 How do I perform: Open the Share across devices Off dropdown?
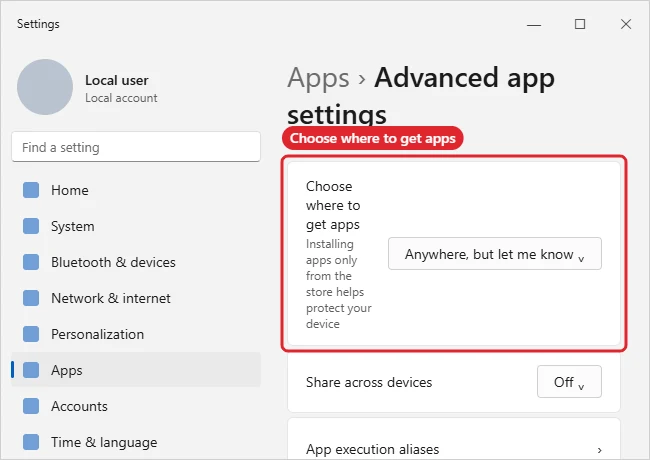[569, 382]
